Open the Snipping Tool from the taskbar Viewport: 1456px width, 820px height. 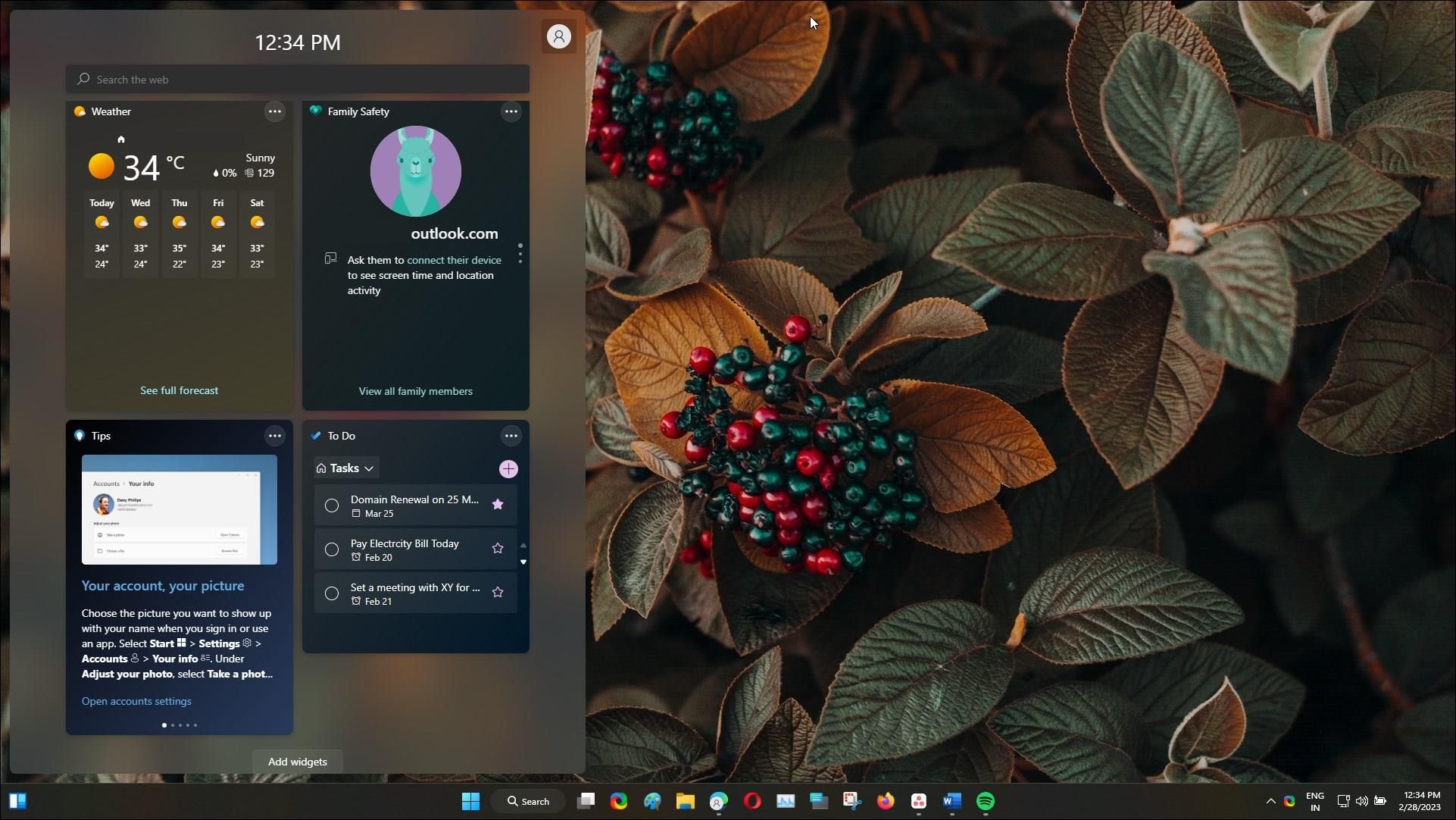(851, 801)
